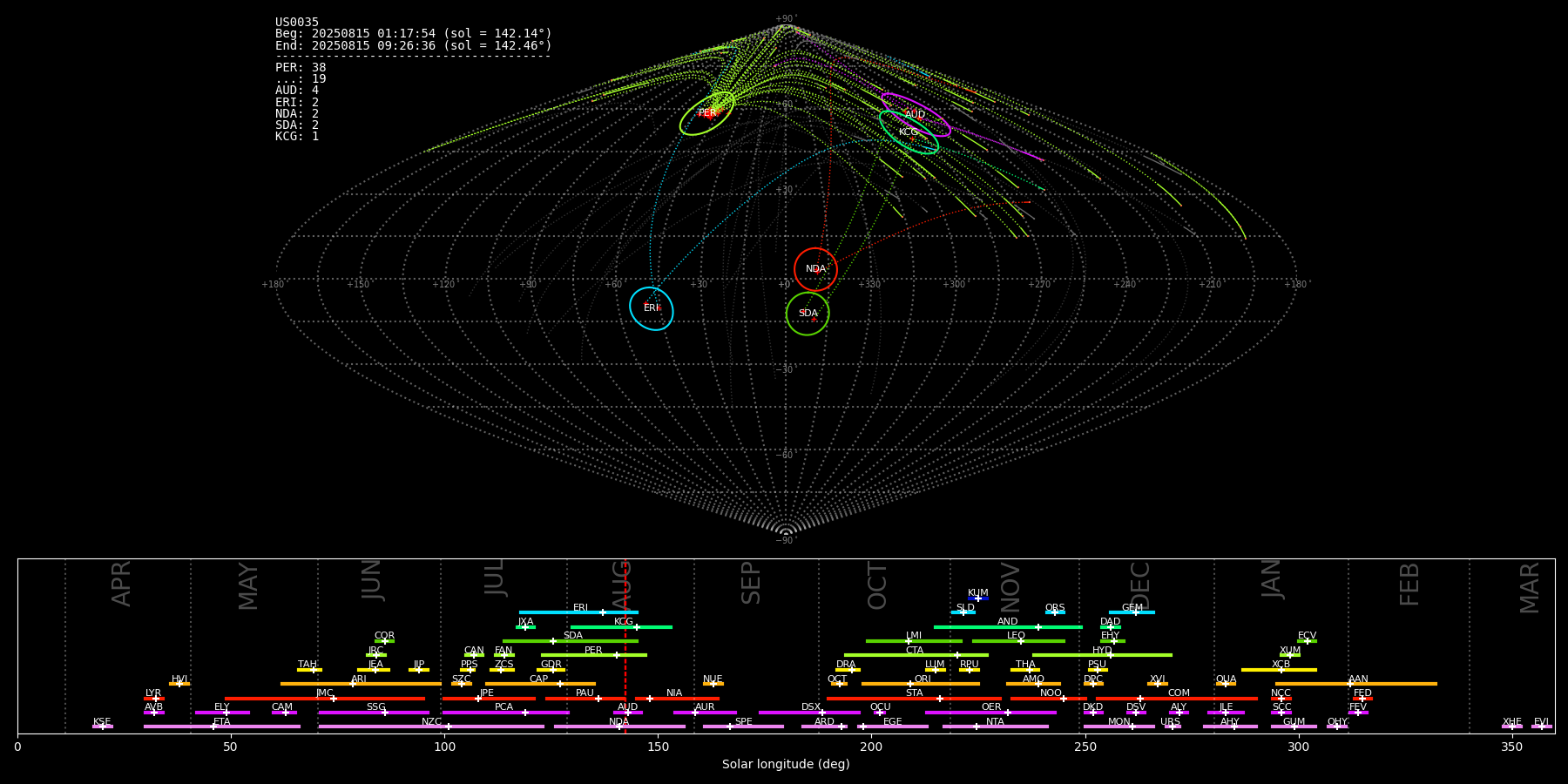
Task: Click the 'Beg: 20250815 01:17:54' line
Action: [x=414, y=33]
